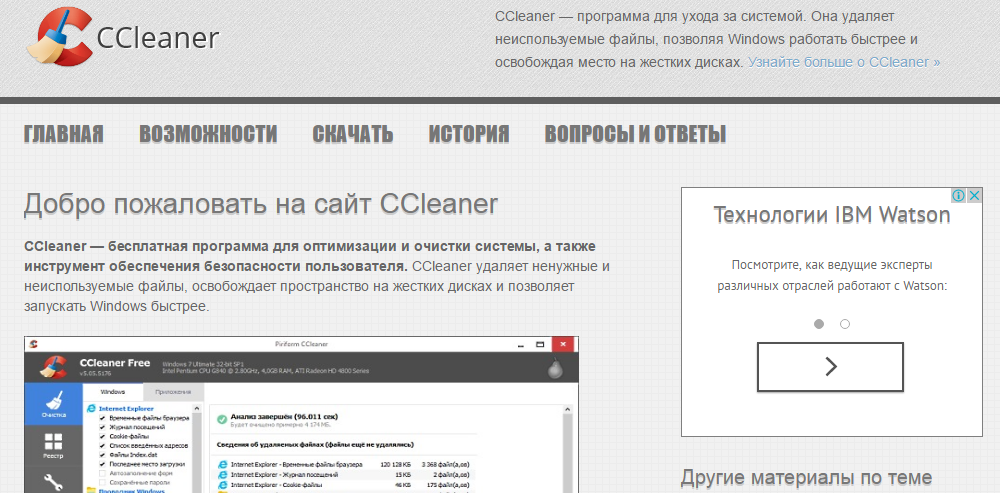The width and height of the screenshot is (1000, 493).
Task: Open the ВОПРОСЫ И ОТВЕТЫ page
Action: point(635,134)
